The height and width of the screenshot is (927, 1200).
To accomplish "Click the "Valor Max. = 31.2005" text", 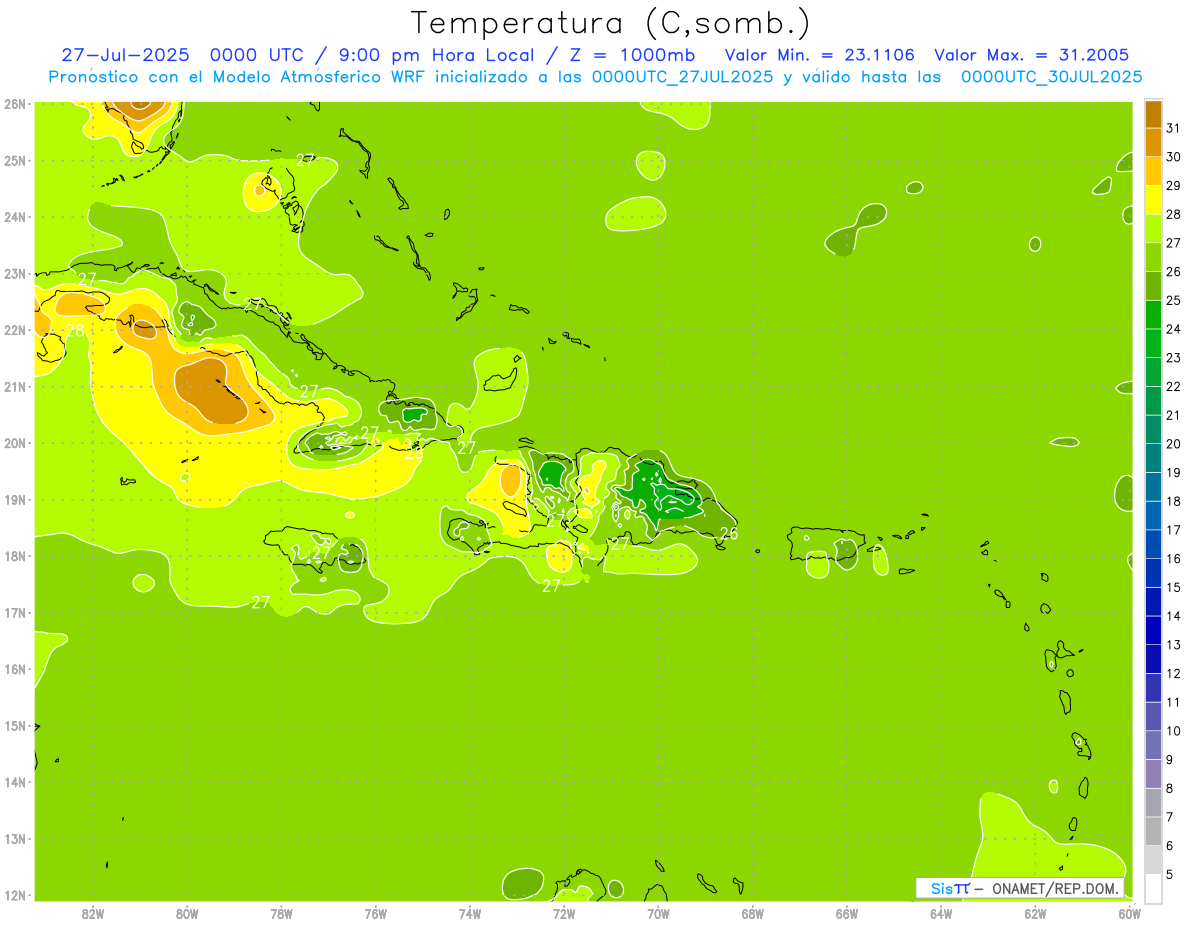I will [1032, 55].
